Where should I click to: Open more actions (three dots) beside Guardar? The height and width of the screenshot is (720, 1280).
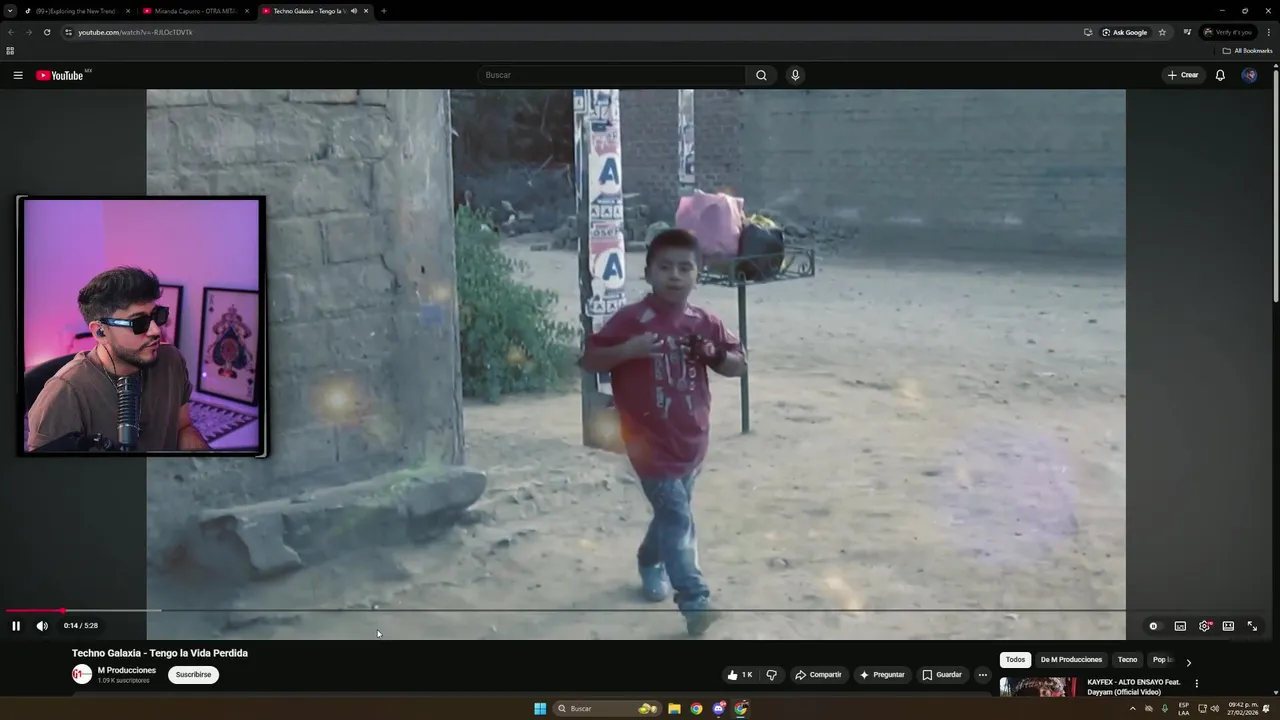click(x=983, y=675)
